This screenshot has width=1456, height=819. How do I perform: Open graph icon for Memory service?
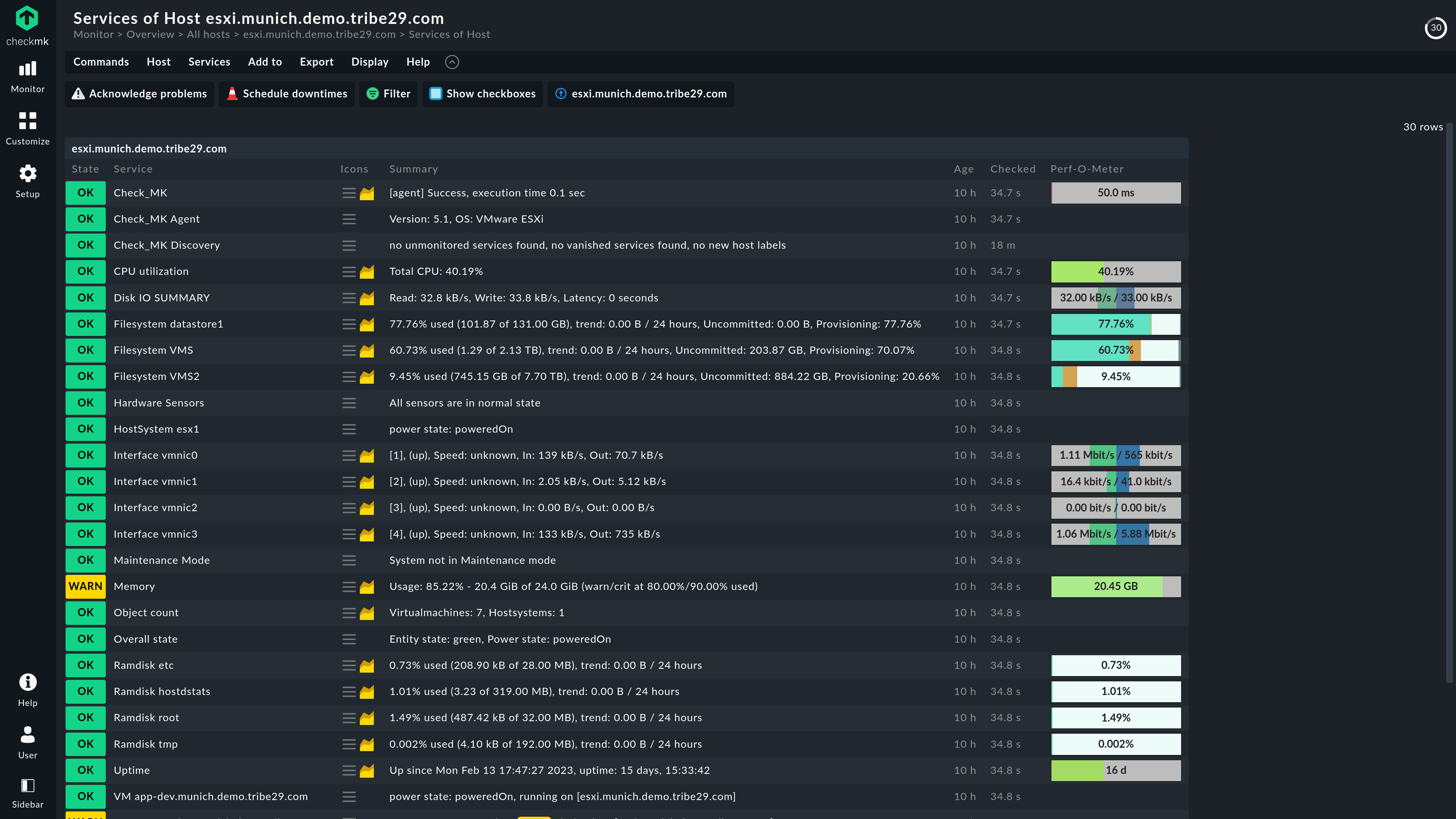click(367, 587)
